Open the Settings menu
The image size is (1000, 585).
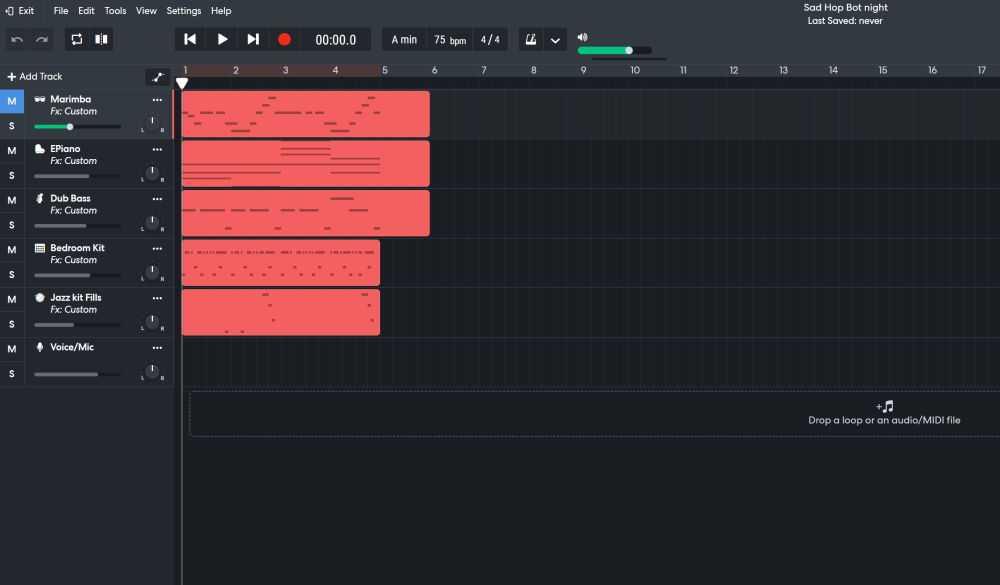[184, 11]
